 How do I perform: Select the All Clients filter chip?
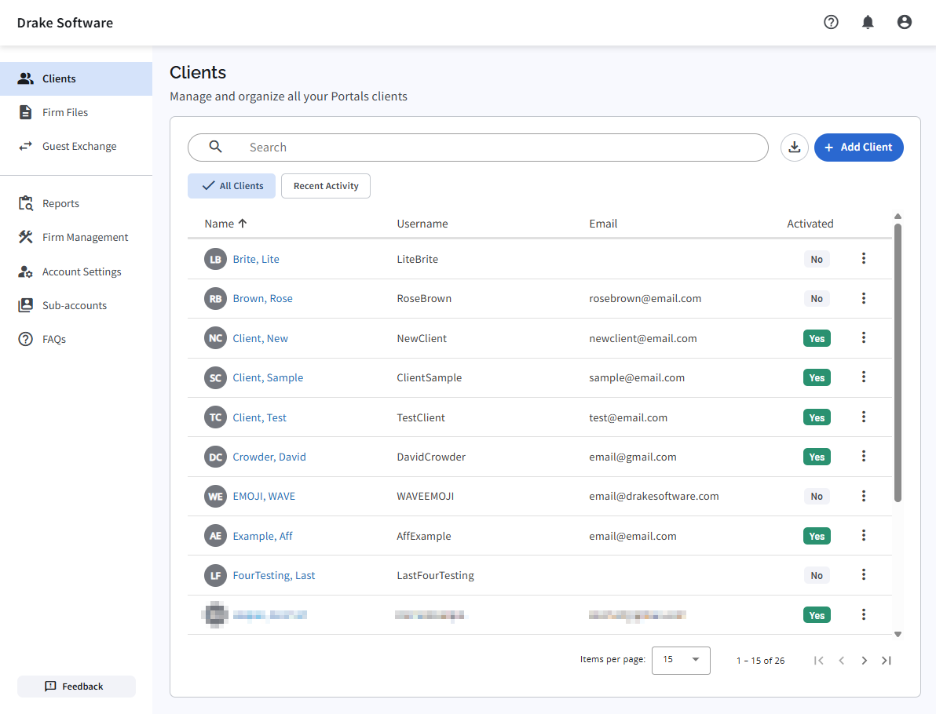[x=232, y=186]
